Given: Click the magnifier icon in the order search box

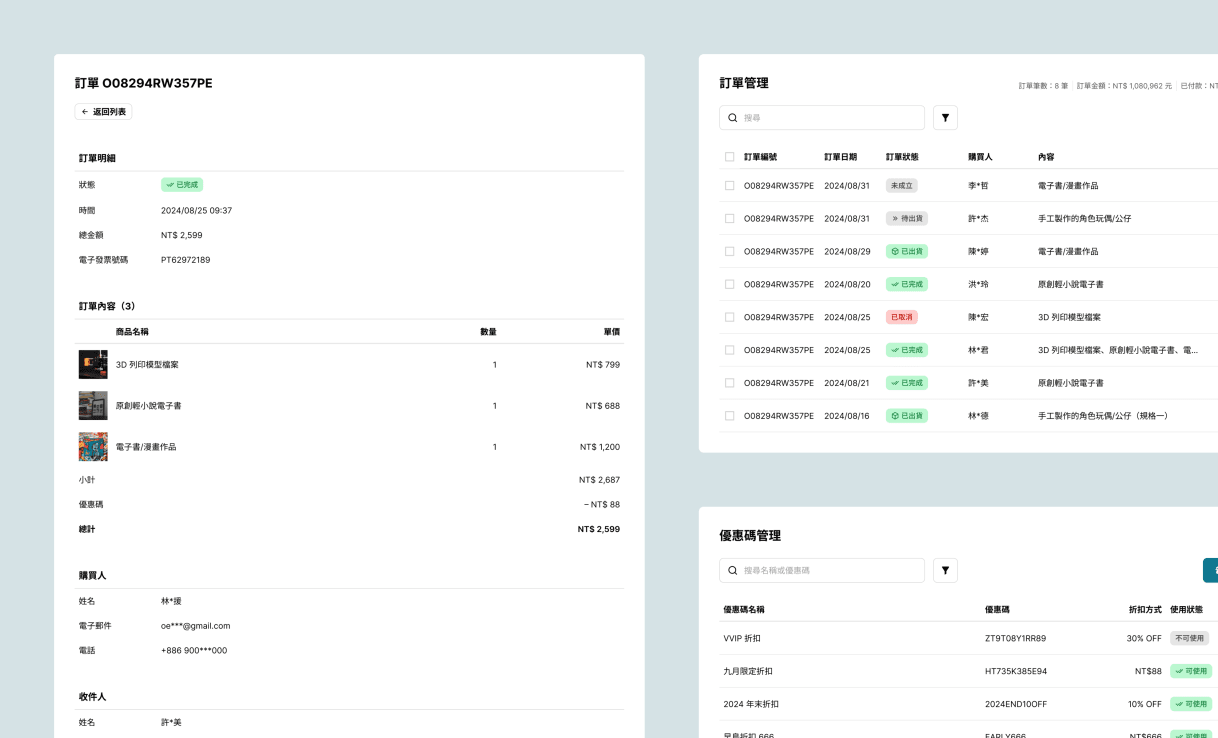Looking at the screenshot, I should coord(731,117).
